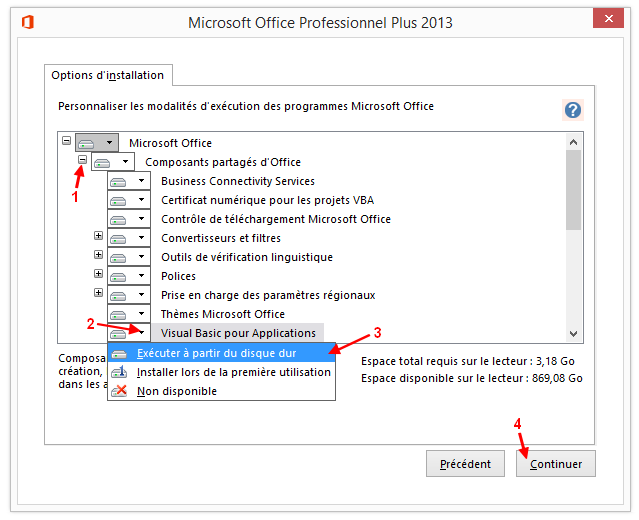Click the red X Non disponible icon
The width and height of the screenshot is (639, 520).
pyautogui.click(x=119, y=391)
